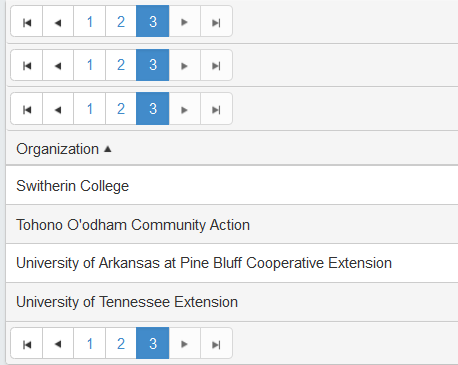
Task: Click previous-page arrow in top paginator
Action: coord(58,21)
